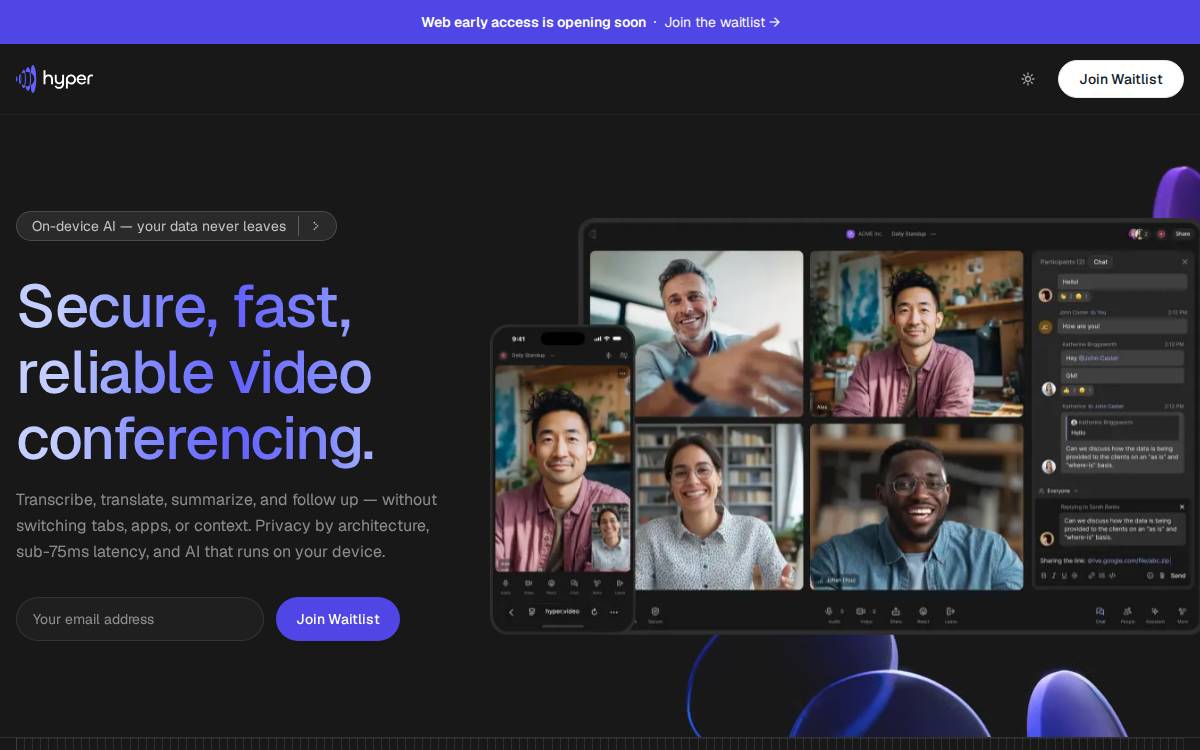Click the hyper.video address in the phone mockup
Image resolution: width=1200 pixels, height=750 pixels.
(x=562, y=612)
